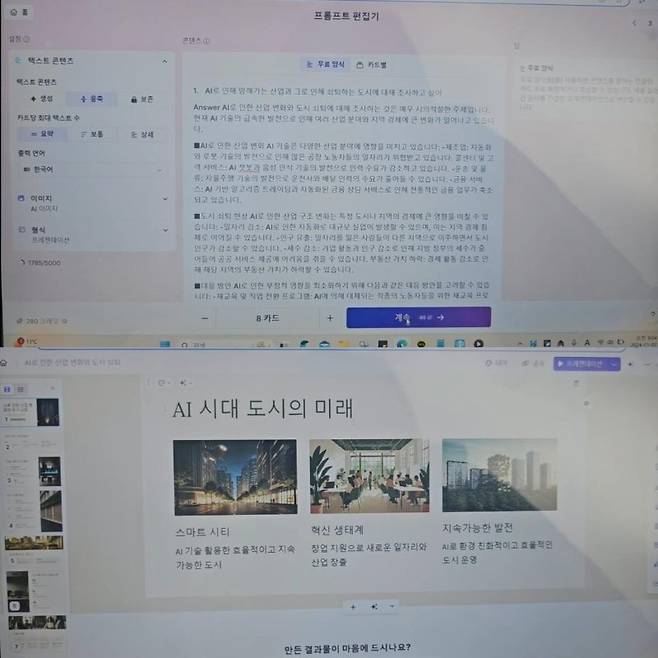Expand the 이미지 settings section

coord(165,198)
